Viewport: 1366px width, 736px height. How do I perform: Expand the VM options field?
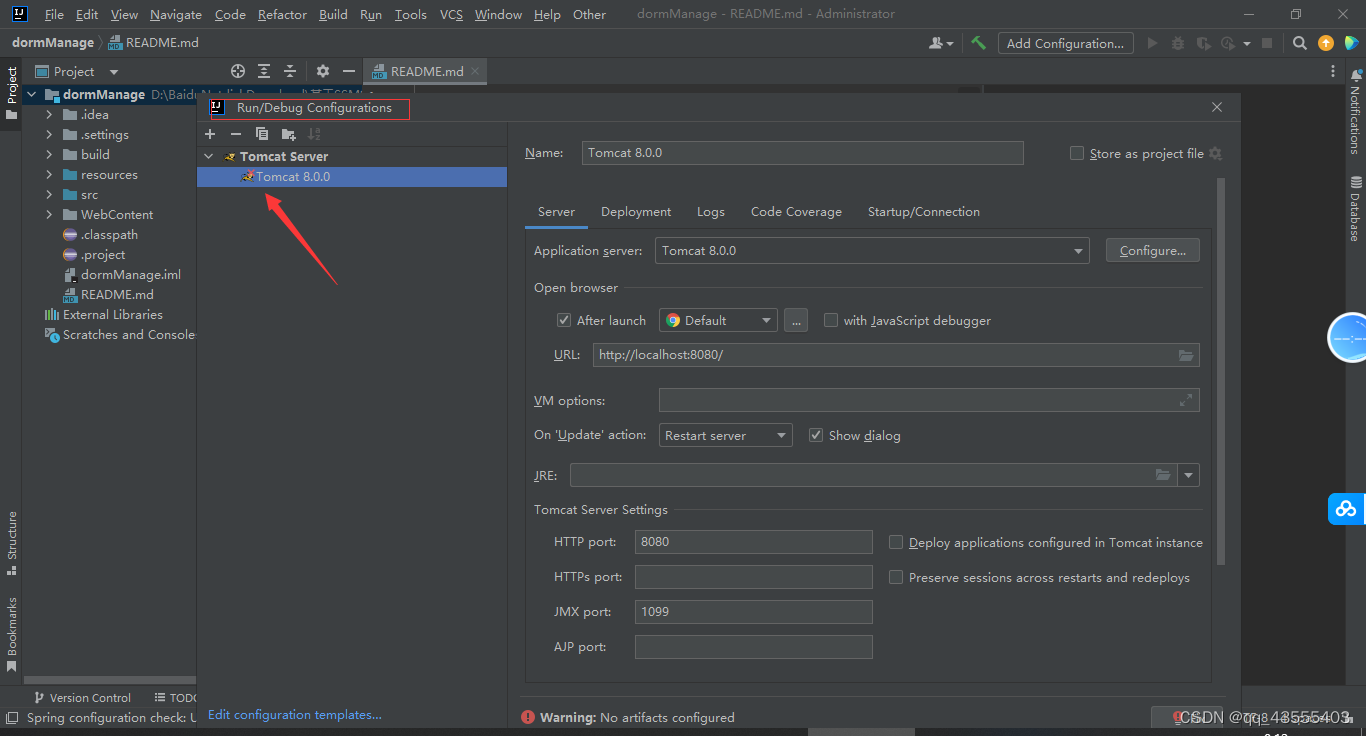pos(1186,400)
